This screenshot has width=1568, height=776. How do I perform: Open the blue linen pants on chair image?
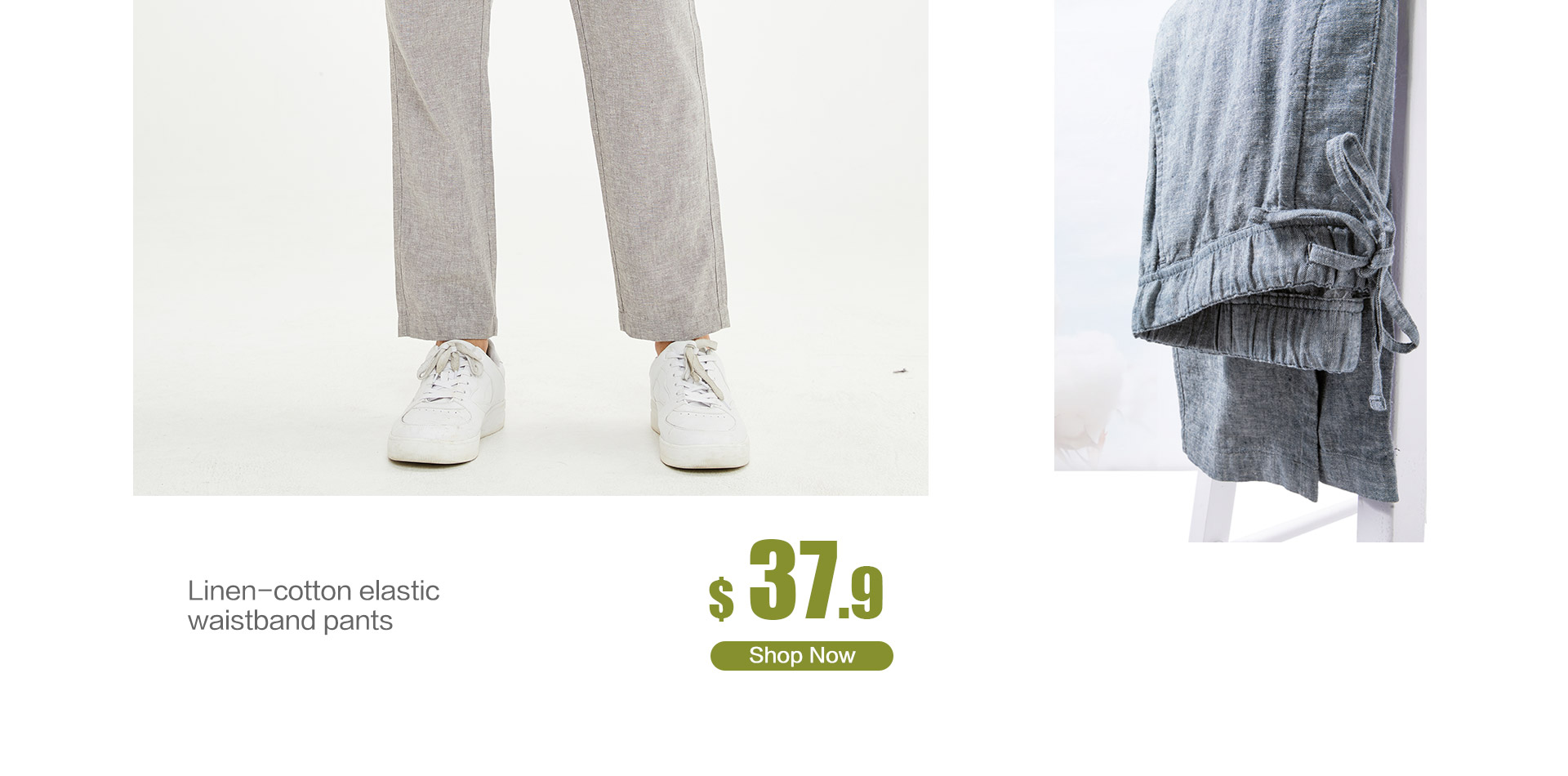[x=1240, y=270]
